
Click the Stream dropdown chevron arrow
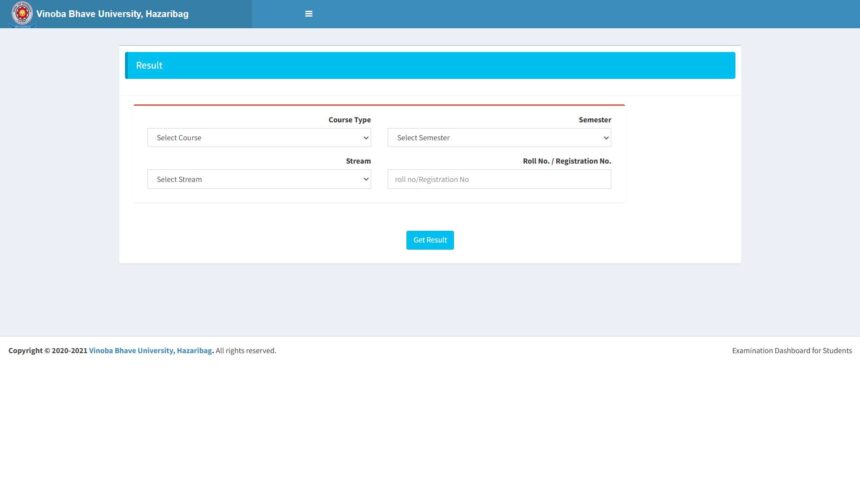[x=366, y=180]
